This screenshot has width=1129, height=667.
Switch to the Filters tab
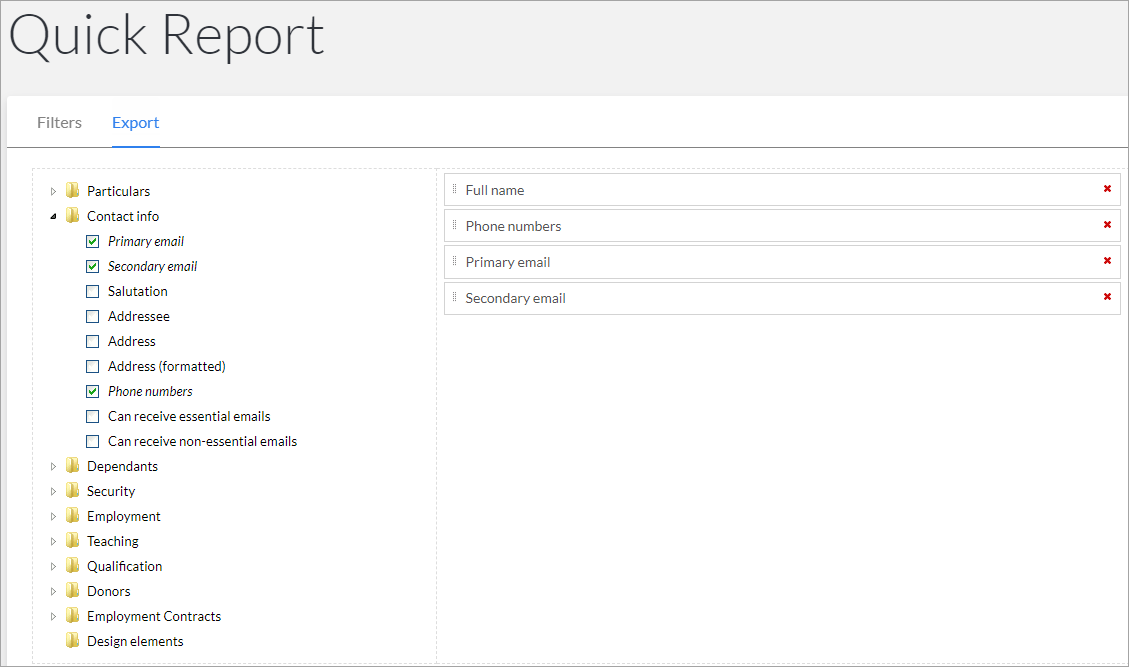tap(59, 122)
